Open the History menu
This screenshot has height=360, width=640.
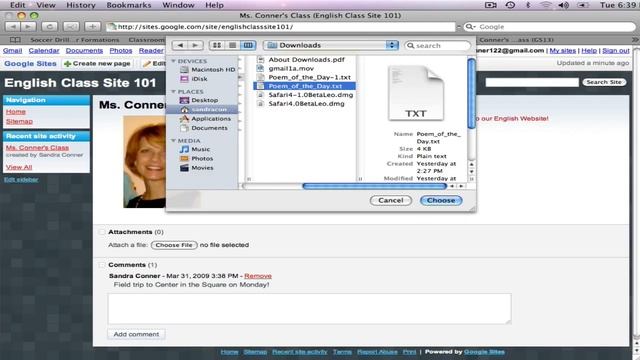[80, 5]
